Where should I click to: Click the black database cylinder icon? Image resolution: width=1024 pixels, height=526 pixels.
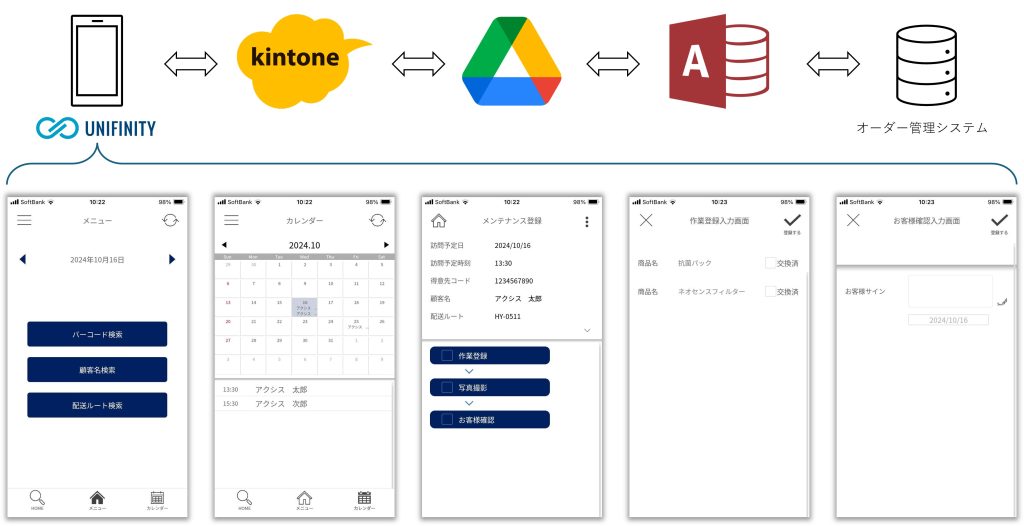pyautogui.click(x=926, y=65)
